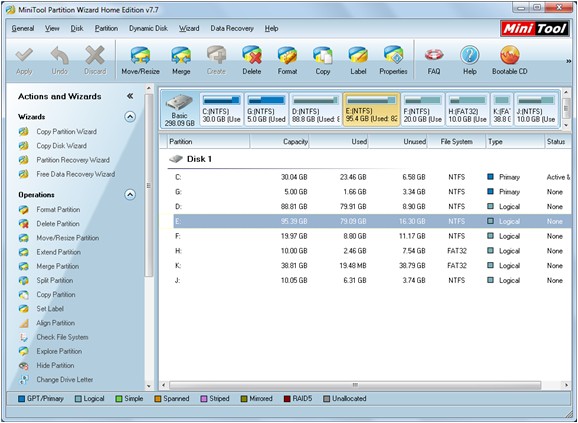Click the Split Partition sidebar icon

click(x=24, y=280)
